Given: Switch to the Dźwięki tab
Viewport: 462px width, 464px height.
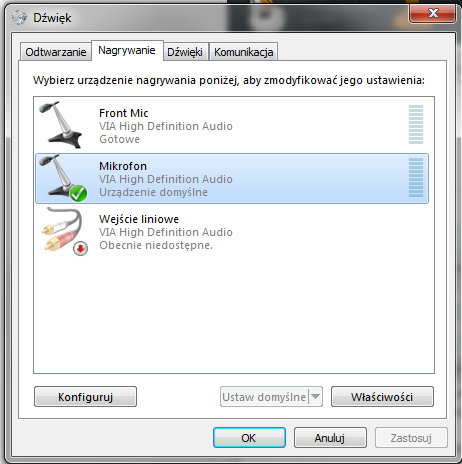Looking at the screenshot, I should pyautogui.click(x=185, y=52).
